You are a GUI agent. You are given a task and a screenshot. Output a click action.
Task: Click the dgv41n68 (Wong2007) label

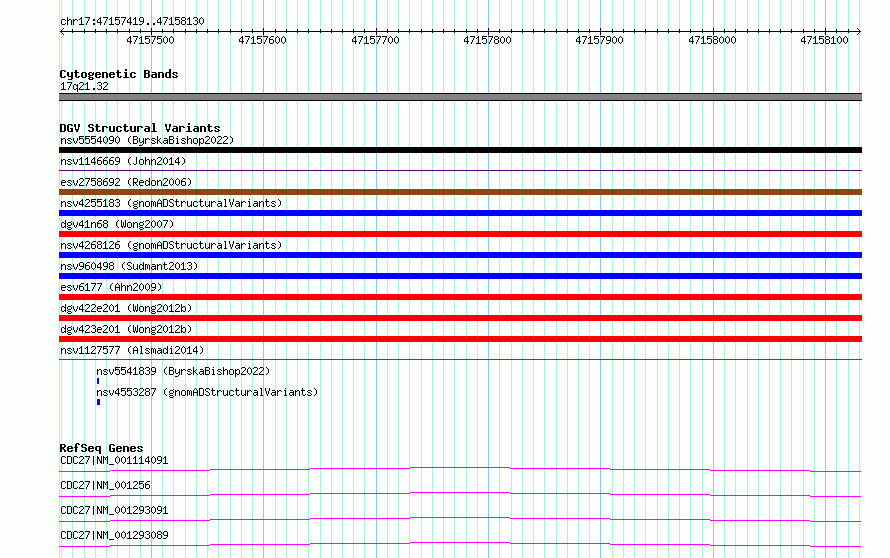(117, 224)
